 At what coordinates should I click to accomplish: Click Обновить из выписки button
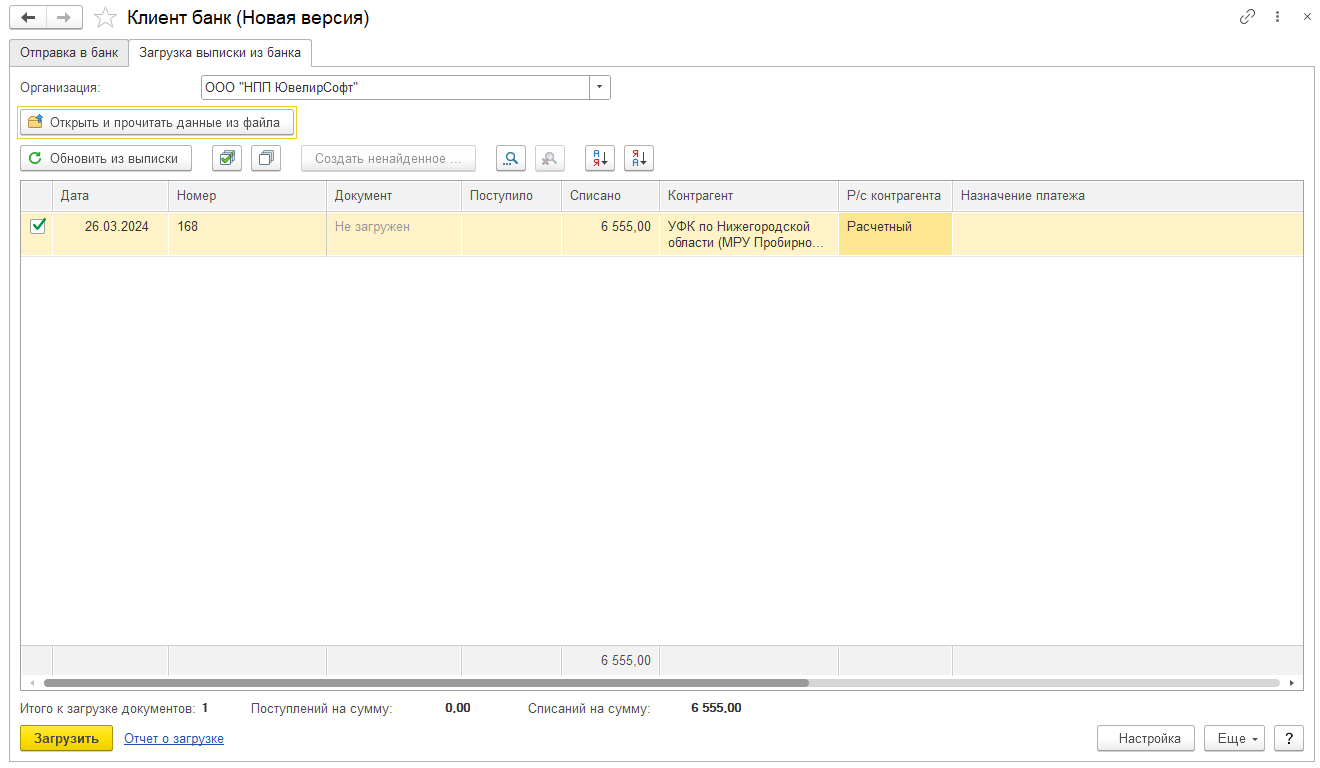click(x=106, y=158)
